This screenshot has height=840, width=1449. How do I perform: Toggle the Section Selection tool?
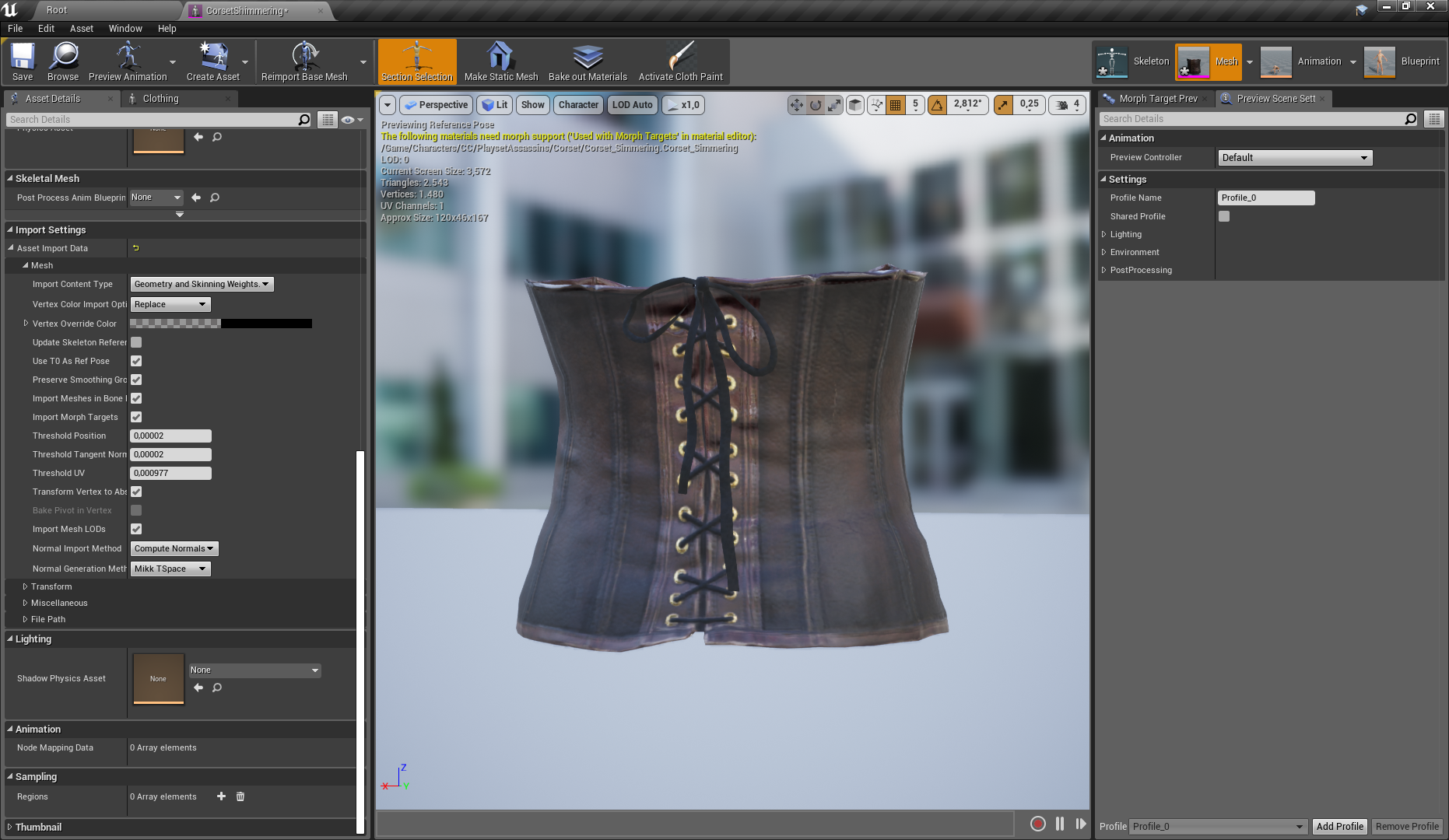tap(417, 61)
